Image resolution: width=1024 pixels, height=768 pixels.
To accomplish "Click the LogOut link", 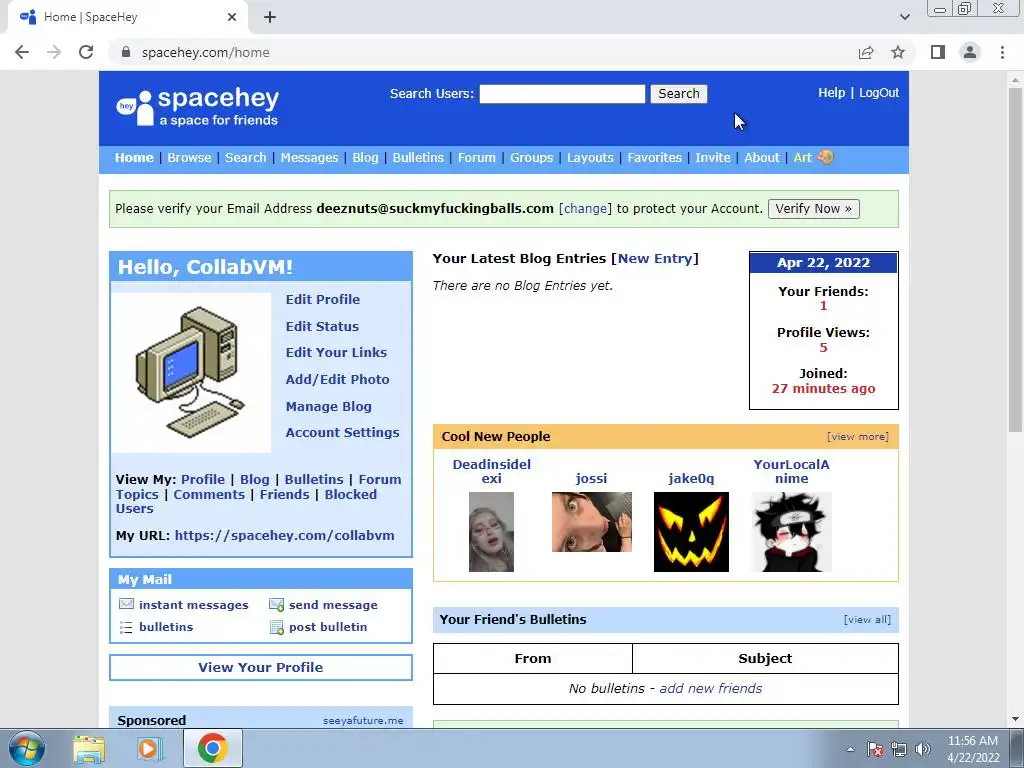I will [x=879, y=93].
